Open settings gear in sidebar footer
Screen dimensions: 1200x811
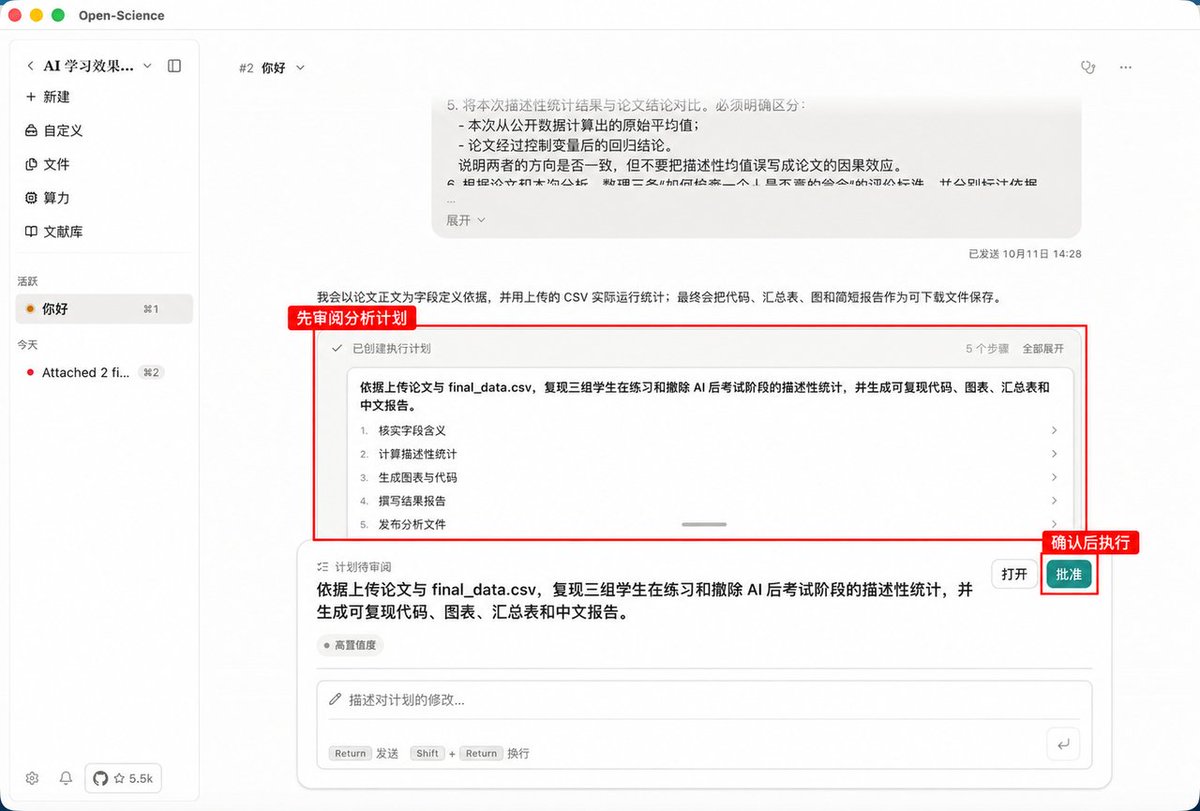pyautogui.click(x=32, y=778)
